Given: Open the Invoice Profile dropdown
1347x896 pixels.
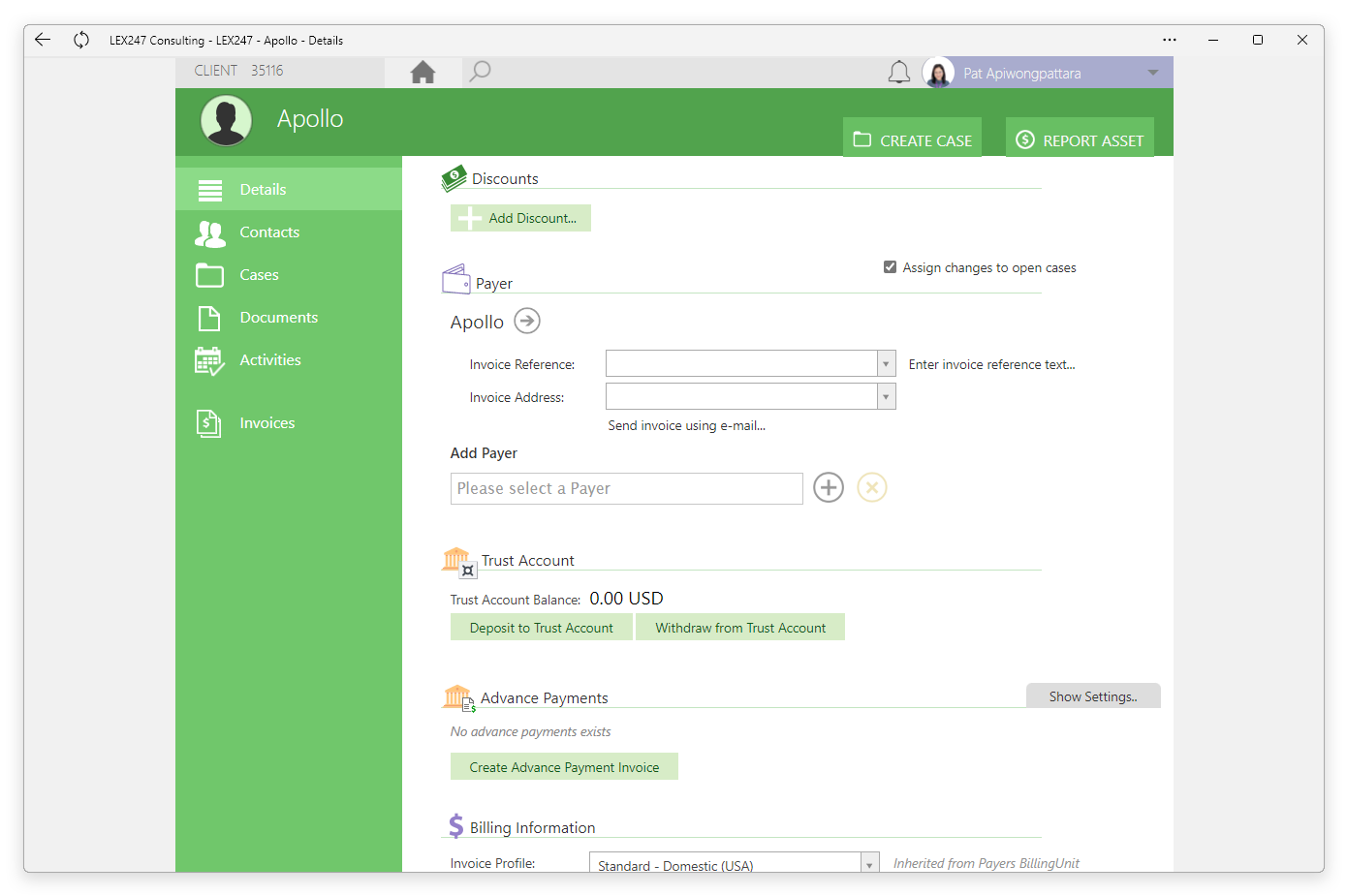Looking at the screenshot, I should [x=734, y=863].
